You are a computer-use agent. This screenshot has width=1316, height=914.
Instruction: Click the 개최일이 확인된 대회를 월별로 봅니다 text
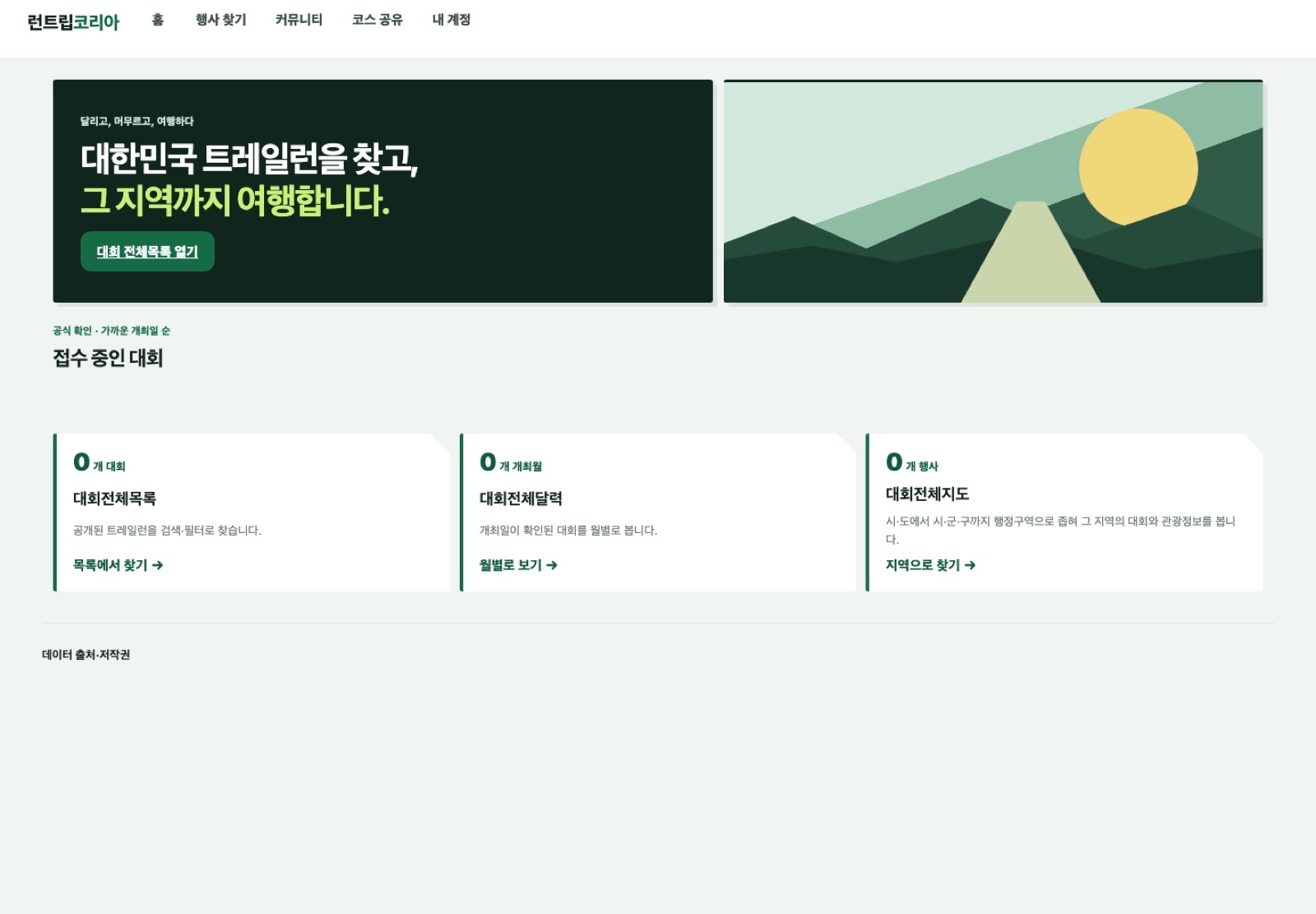pos(568,531)
